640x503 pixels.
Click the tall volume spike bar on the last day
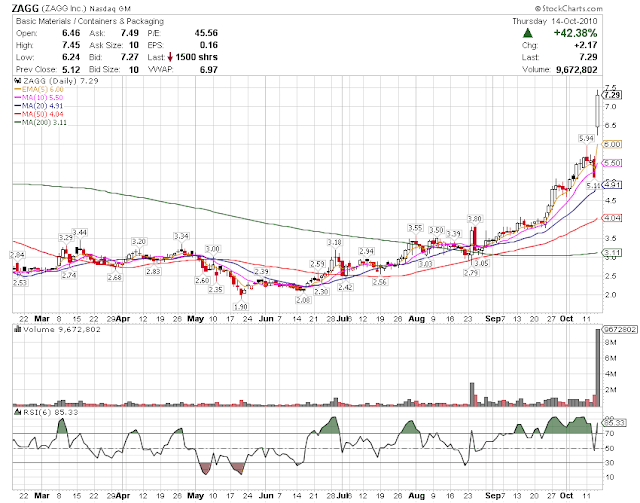coord(598,367)
